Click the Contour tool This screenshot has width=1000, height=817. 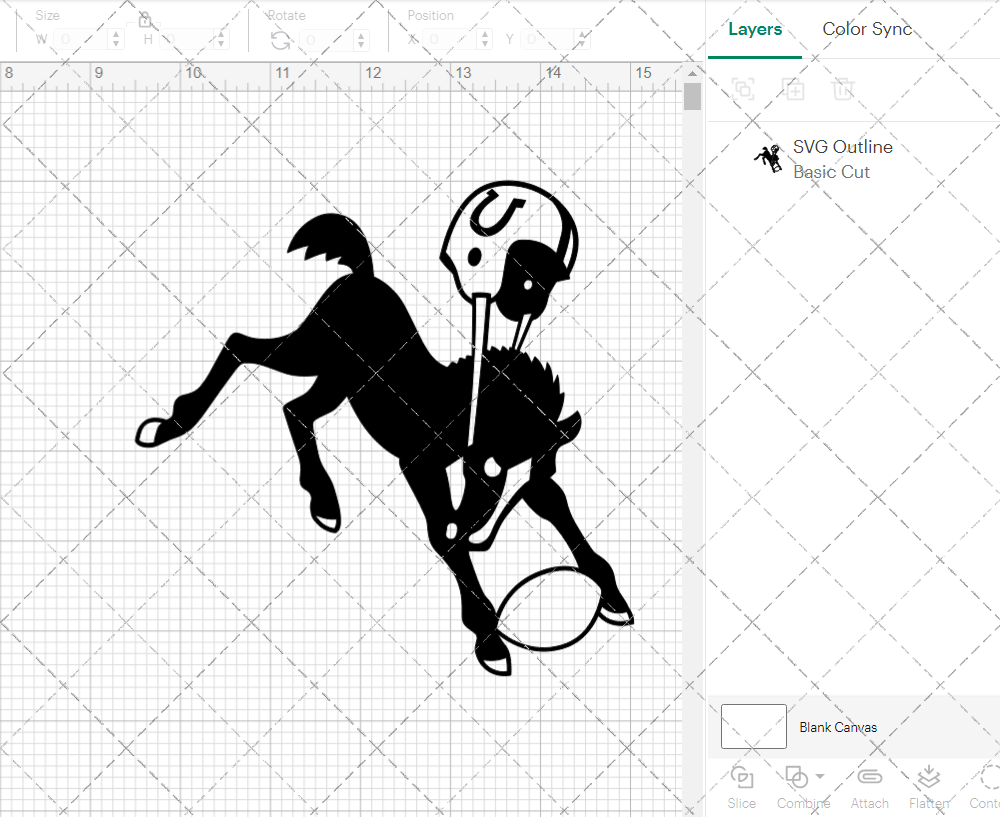click(x=985, y=788)
